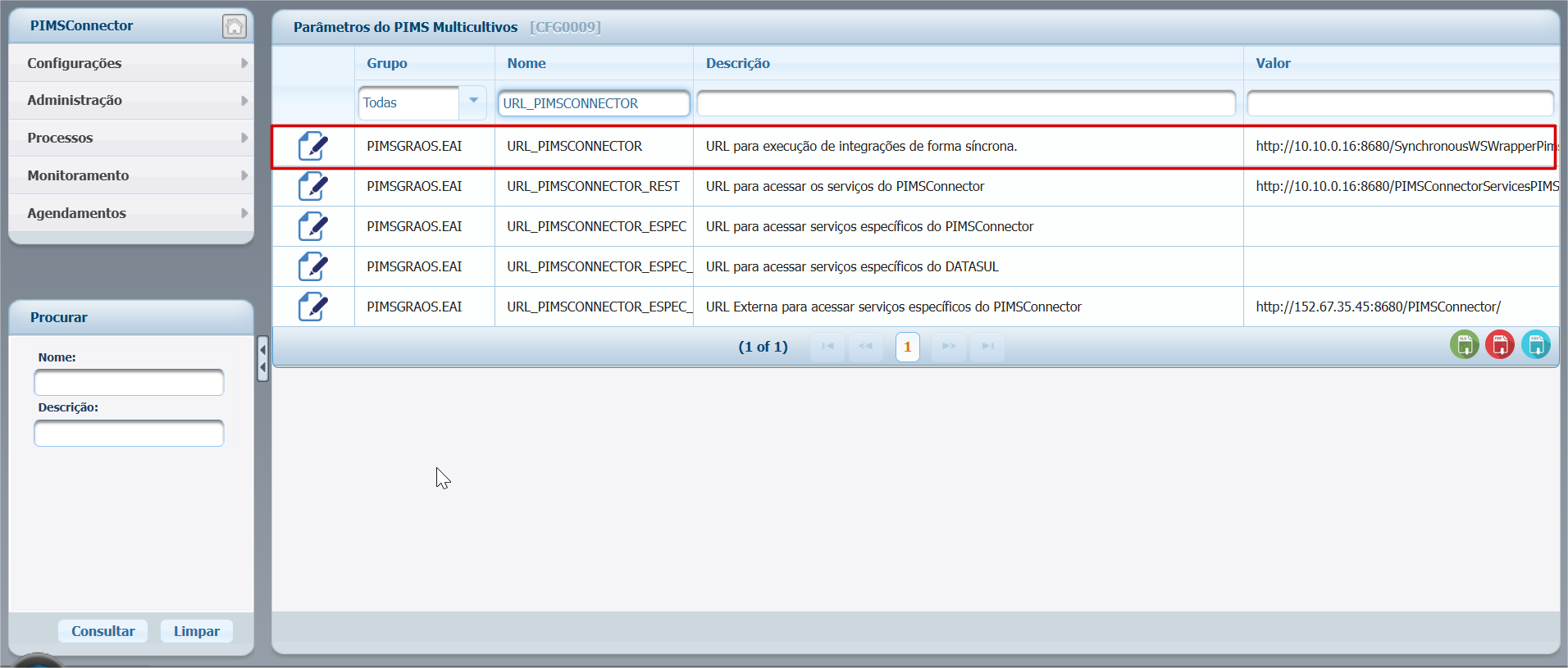Viewport: 1568px width, 668px height.
Task: Expand the Agendamentos menu
Action: pos(131,213)
